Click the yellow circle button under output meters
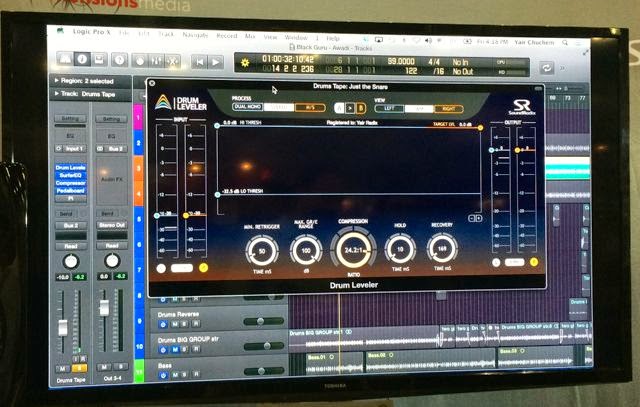This screenshot has width=640, height=407. point(534,262)
